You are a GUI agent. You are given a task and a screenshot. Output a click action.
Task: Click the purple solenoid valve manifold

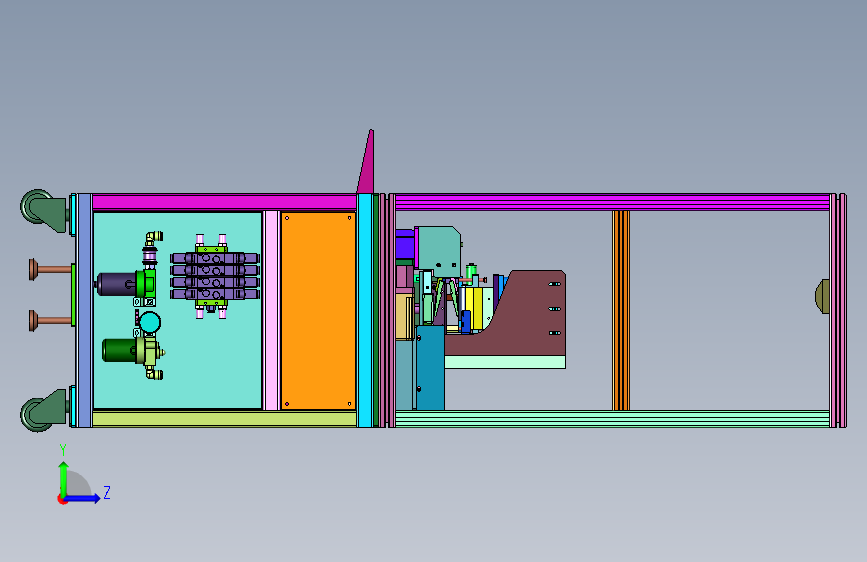tap(215, 276)
